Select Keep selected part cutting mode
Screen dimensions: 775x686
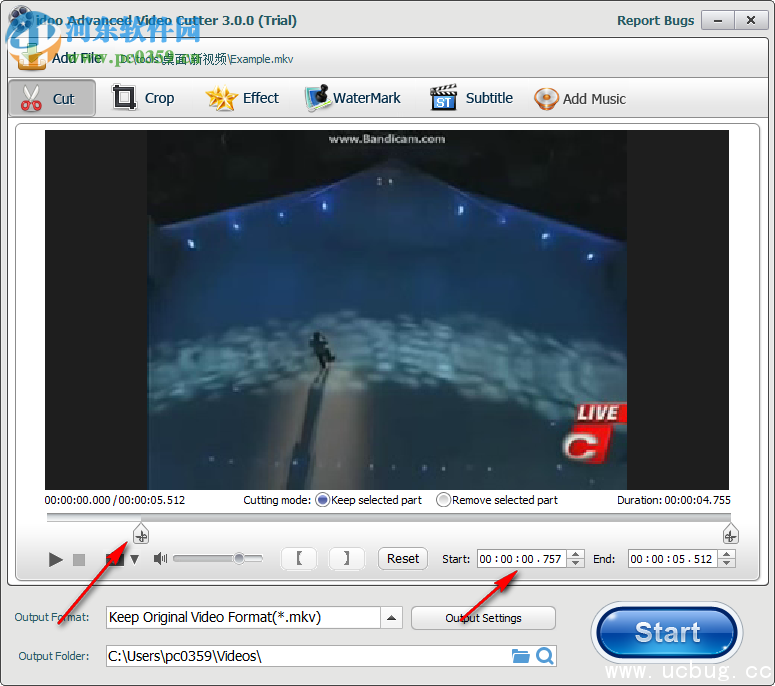(x=323, y=500)
